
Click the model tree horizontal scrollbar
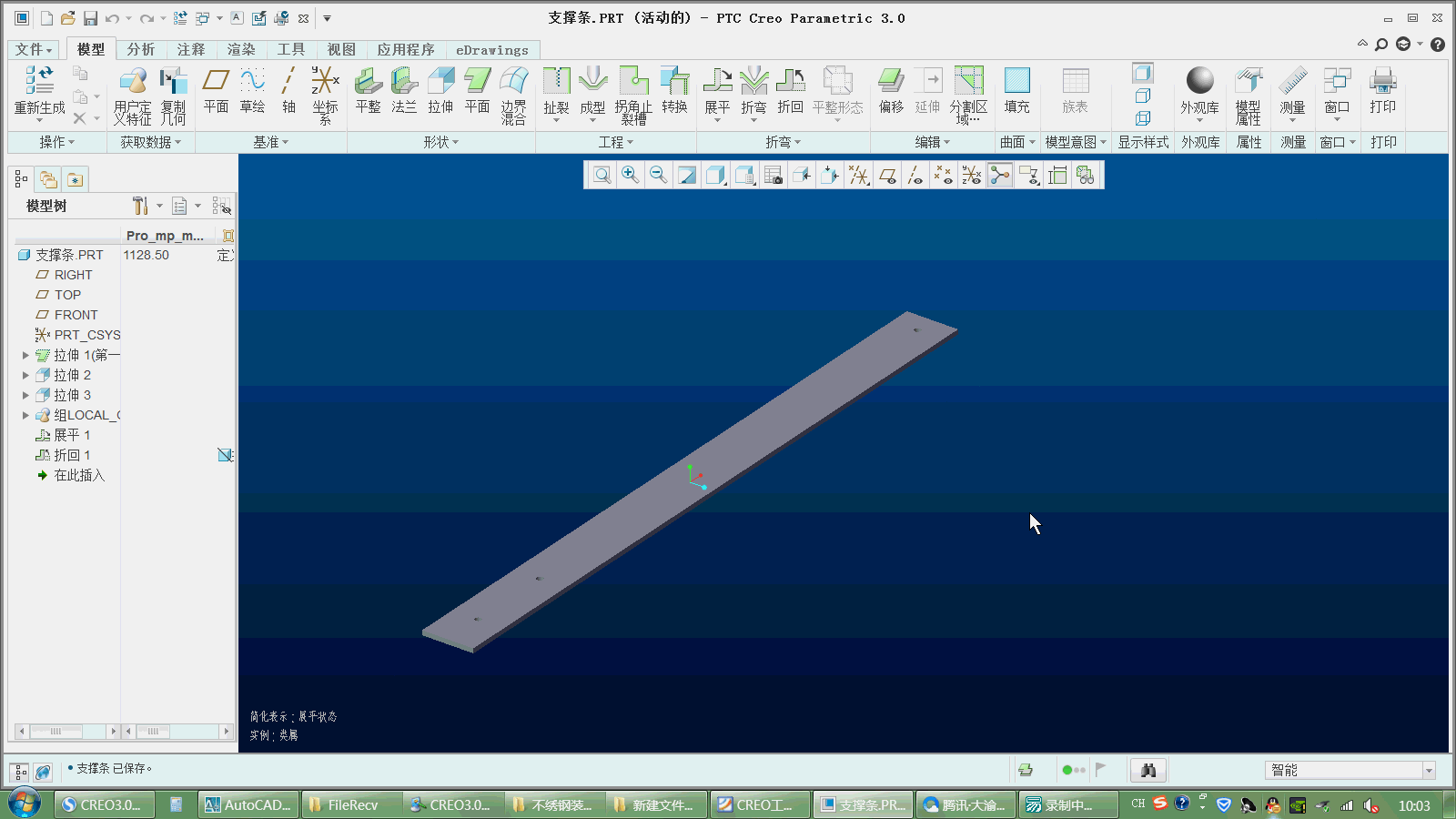pyautogui.click(x=67, y=731)
